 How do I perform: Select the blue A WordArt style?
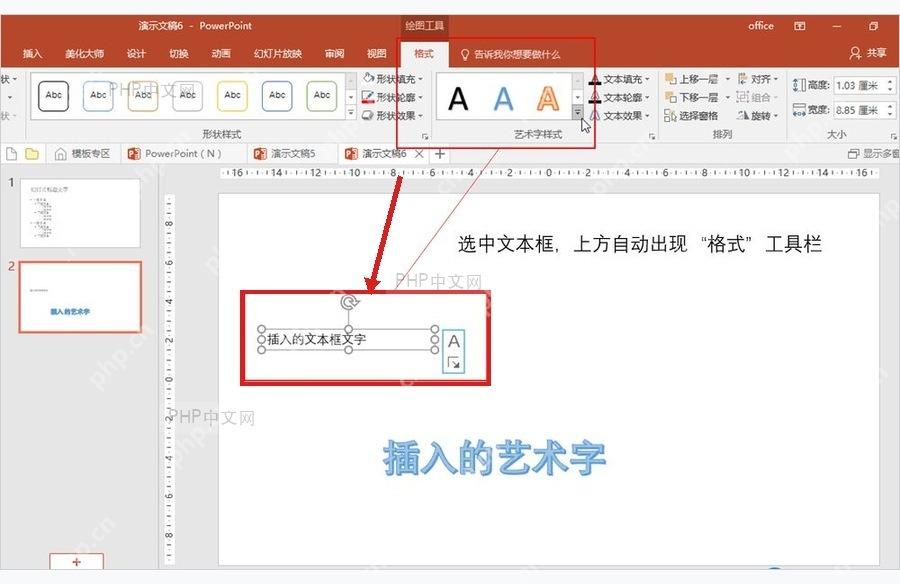coord(503,98)
